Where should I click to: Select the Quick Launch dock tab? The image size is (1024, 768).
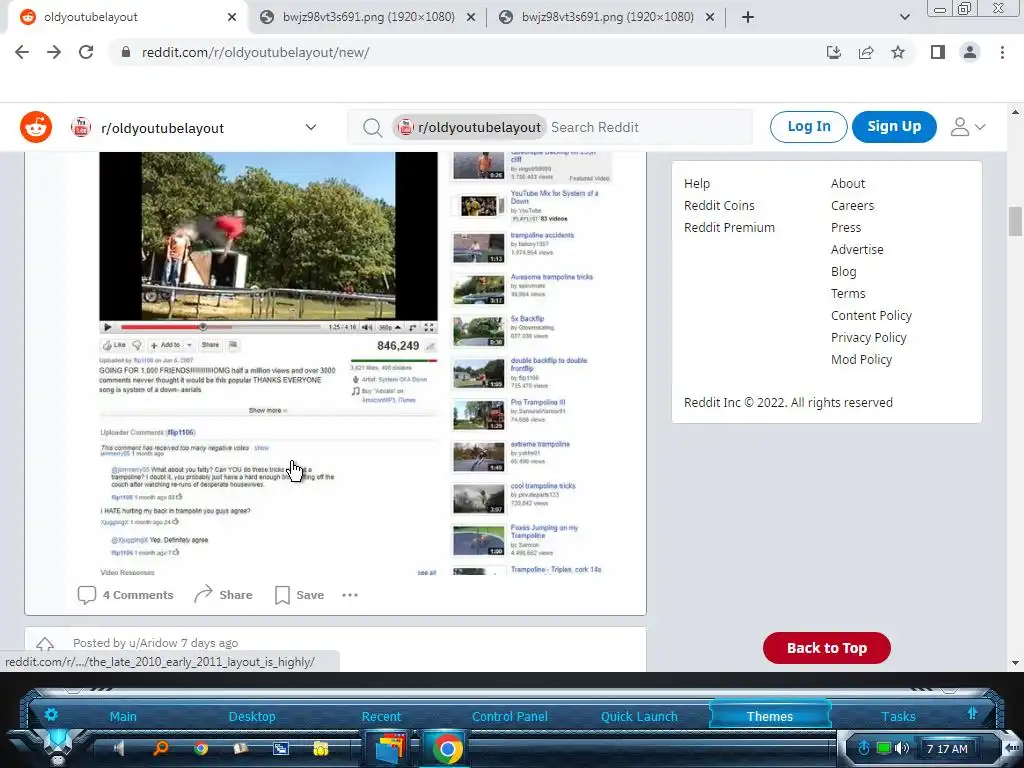[x=639, y=716]
